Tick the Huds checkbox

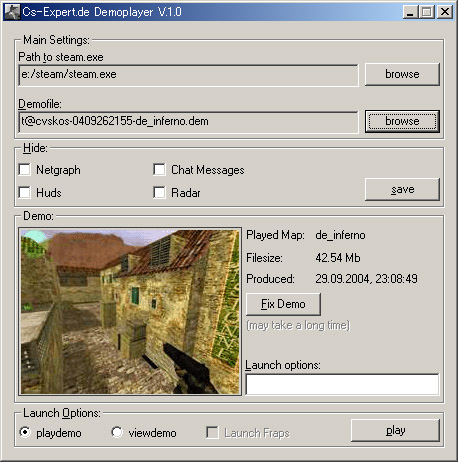(x=25, y=192)
